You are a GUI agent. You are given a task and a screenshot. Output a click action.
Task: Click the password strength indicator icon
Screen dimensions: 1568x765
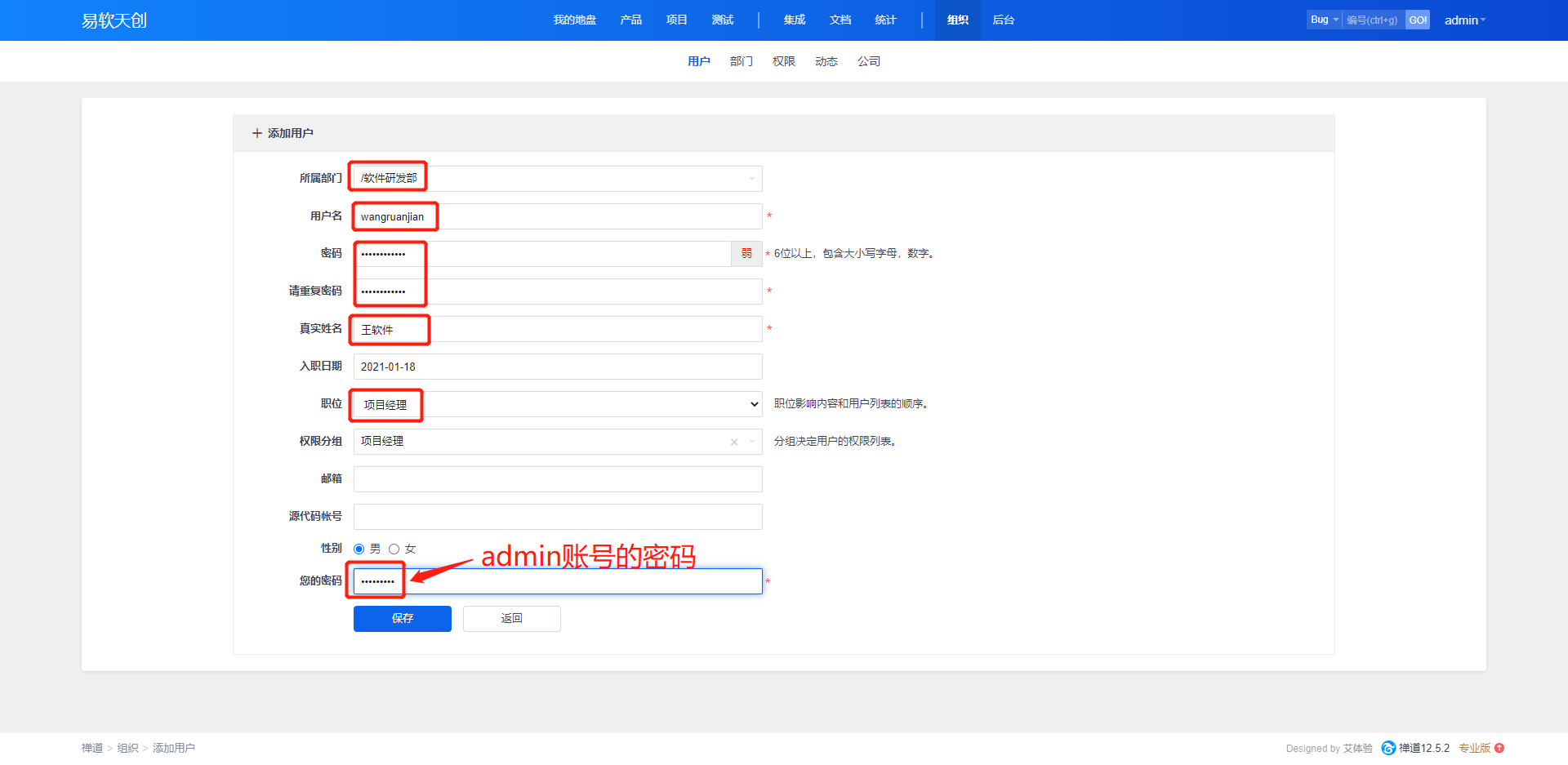coord(746,254)
